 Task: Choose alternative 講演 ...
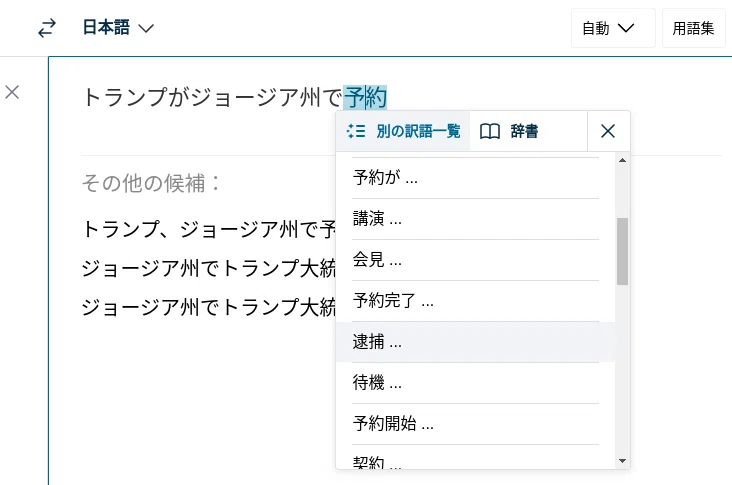pyautogui.click(x=475, y=219)
